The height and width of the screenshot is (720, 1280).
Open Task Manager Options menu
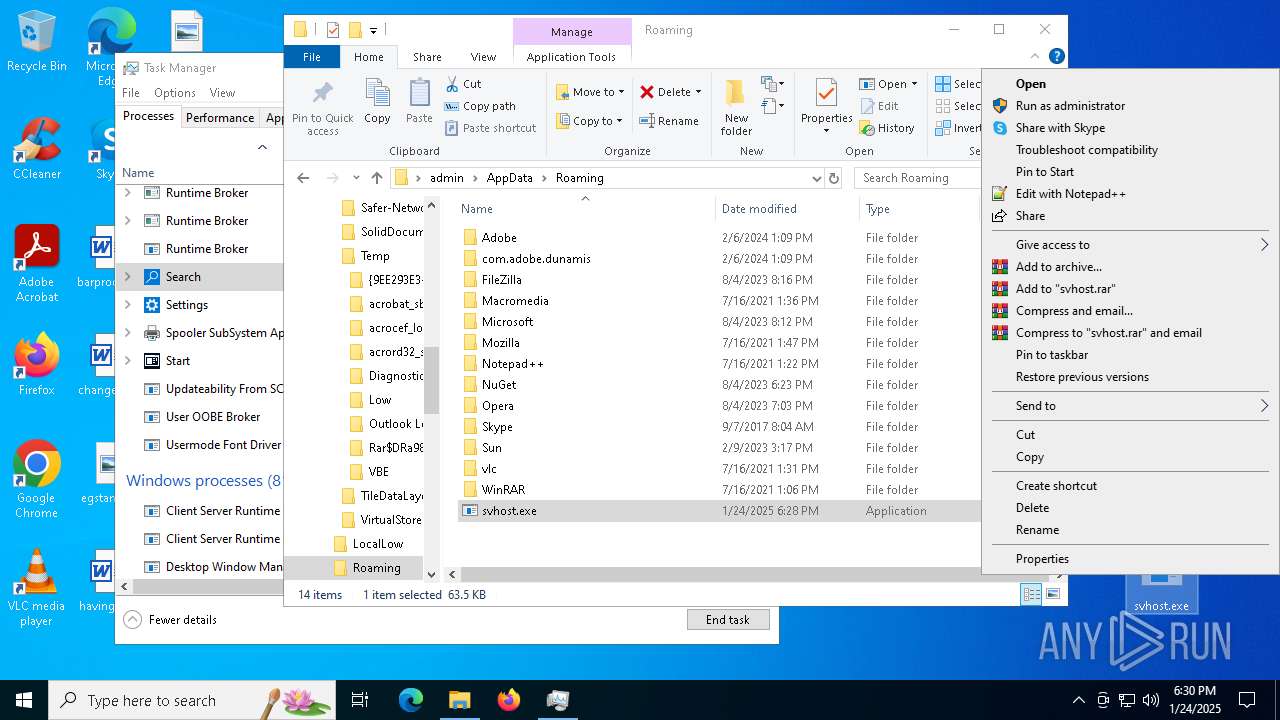[x=175, y=93]
